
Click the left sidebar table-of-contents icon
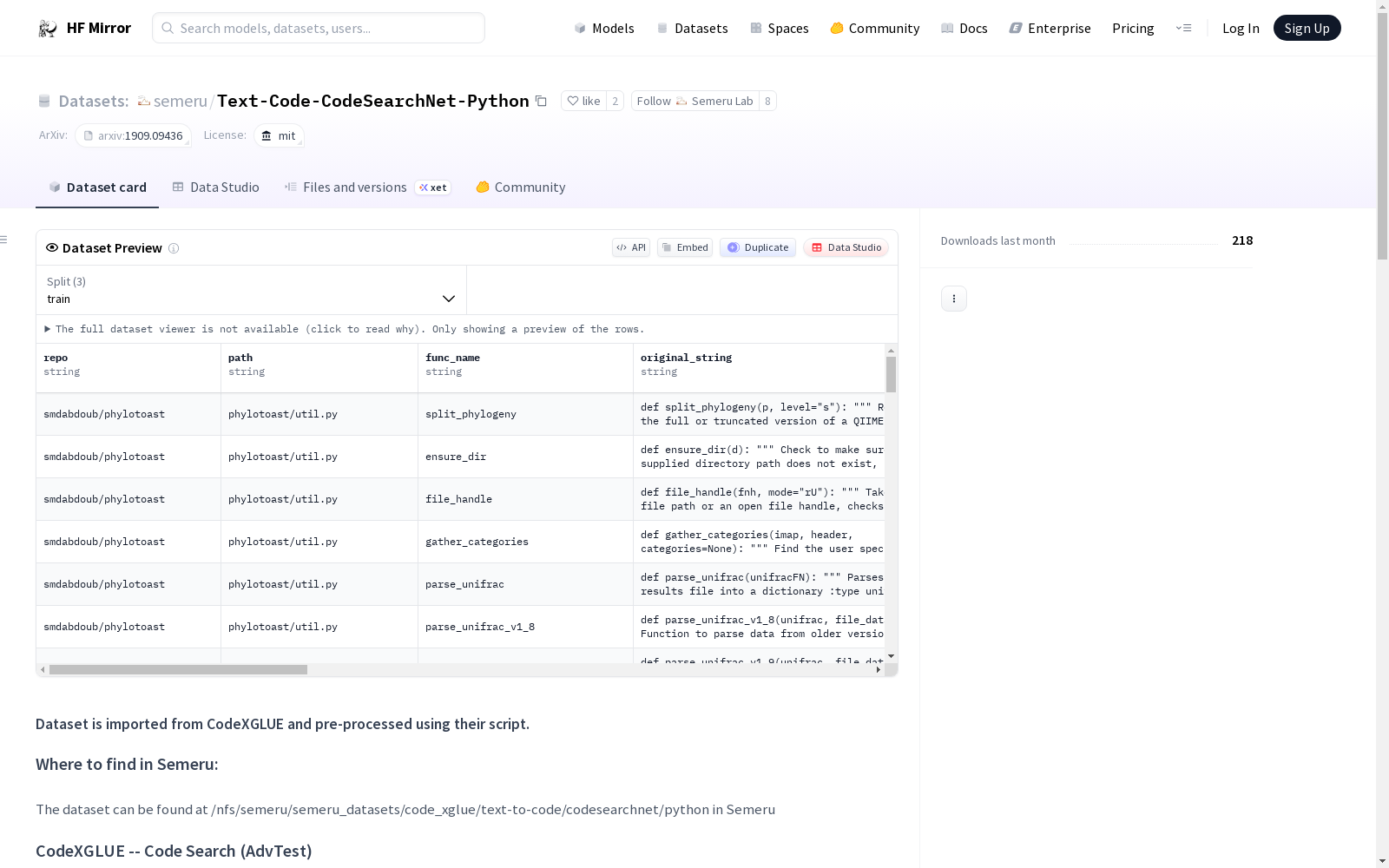(x=4, y=240)
